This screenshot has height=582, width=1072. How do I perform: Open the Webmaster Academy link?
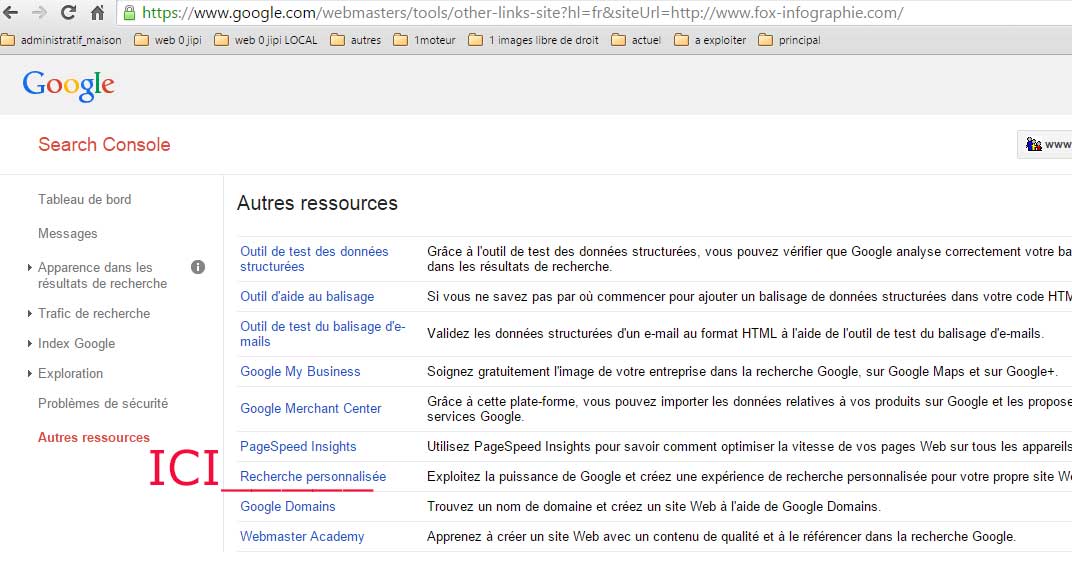[x=302, y=537]
